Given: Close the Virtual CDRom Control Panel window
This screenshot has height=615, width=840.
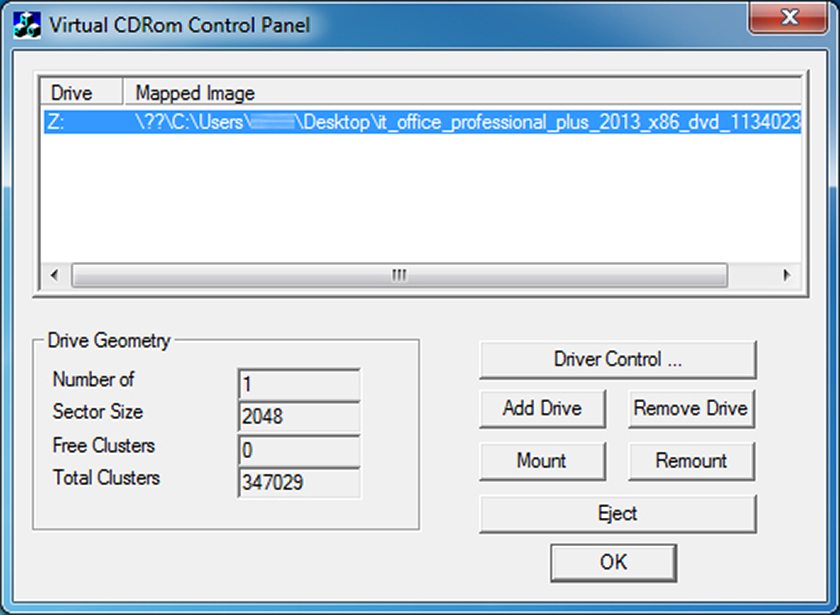Looking at the screenshot, I should pos(789,18).
